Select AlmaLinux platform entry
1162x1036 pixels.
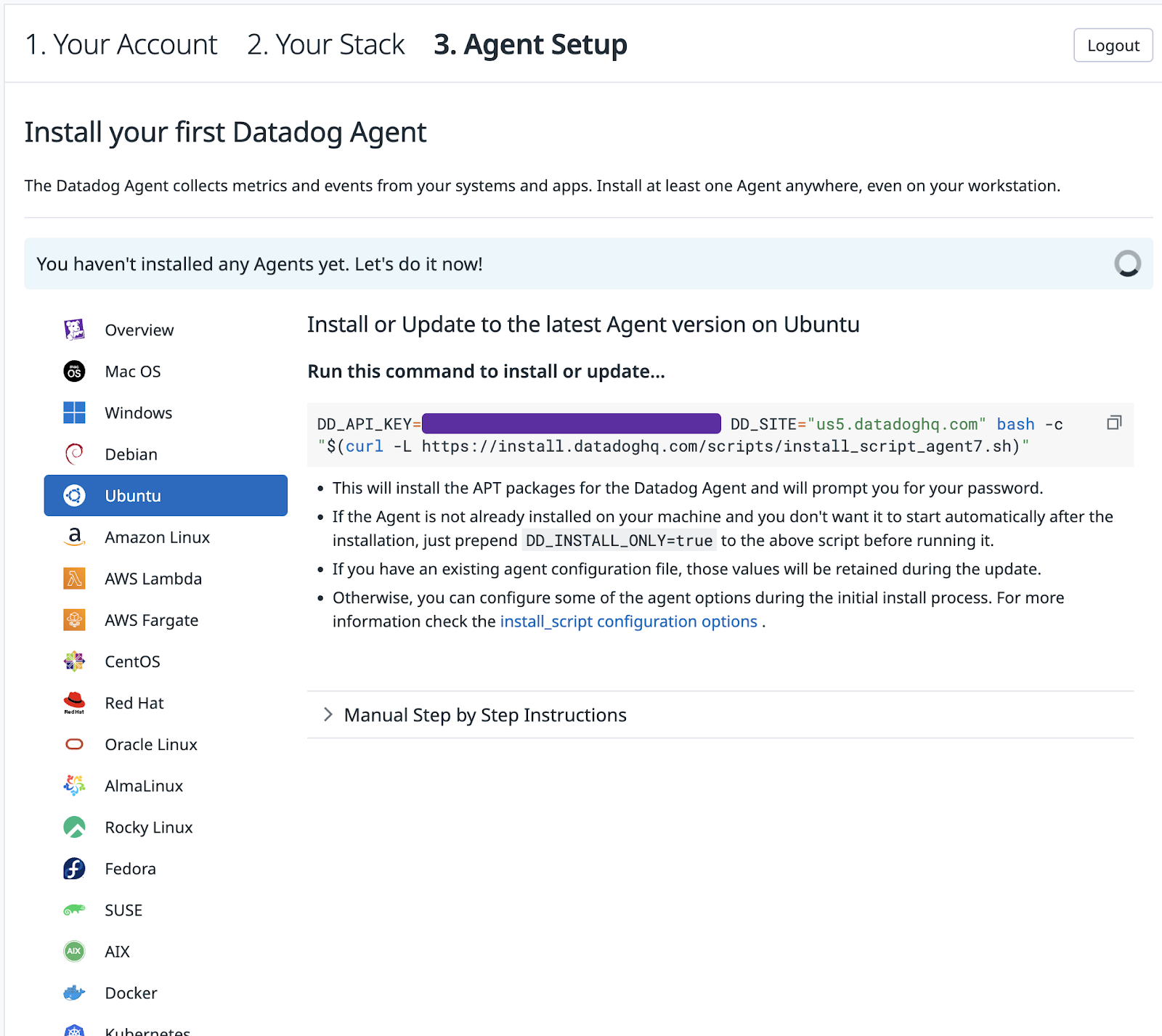(x=166, y=786)
